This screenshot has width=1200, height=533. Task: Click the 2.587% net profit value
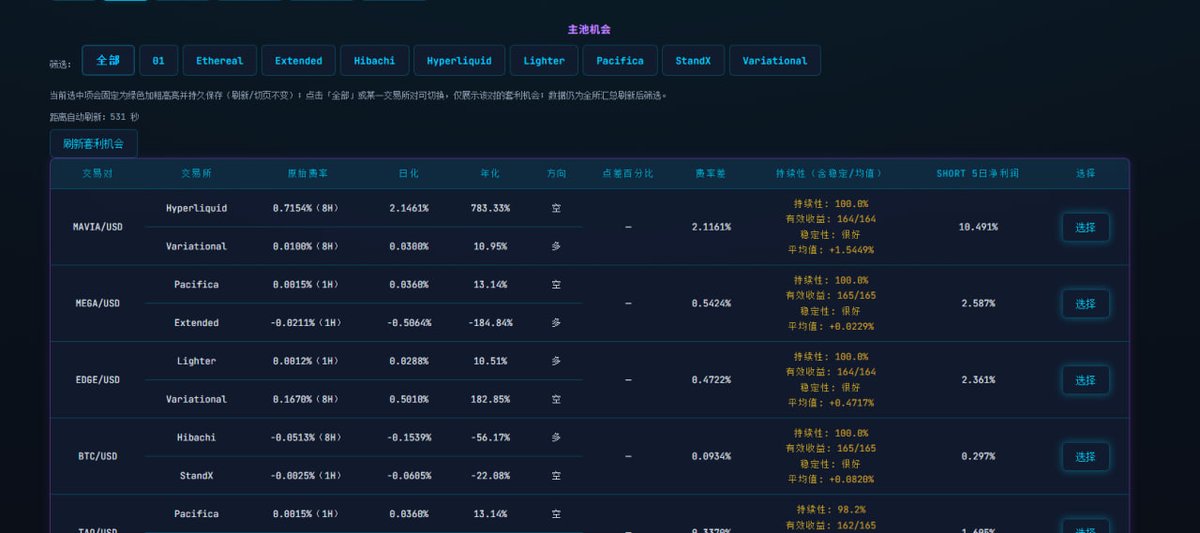click(x=977, y=303)
